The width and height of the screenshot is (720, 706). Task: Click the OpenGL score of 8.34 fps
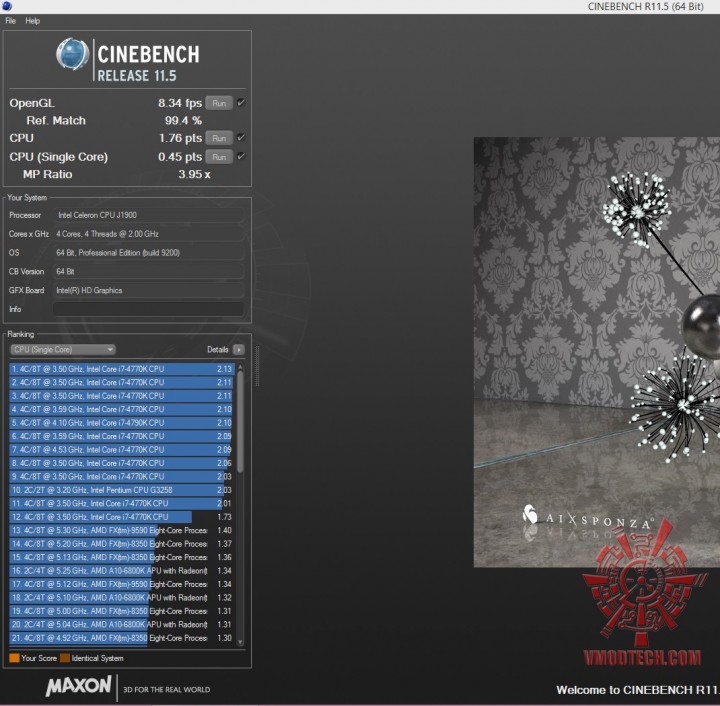coord(180,103)
